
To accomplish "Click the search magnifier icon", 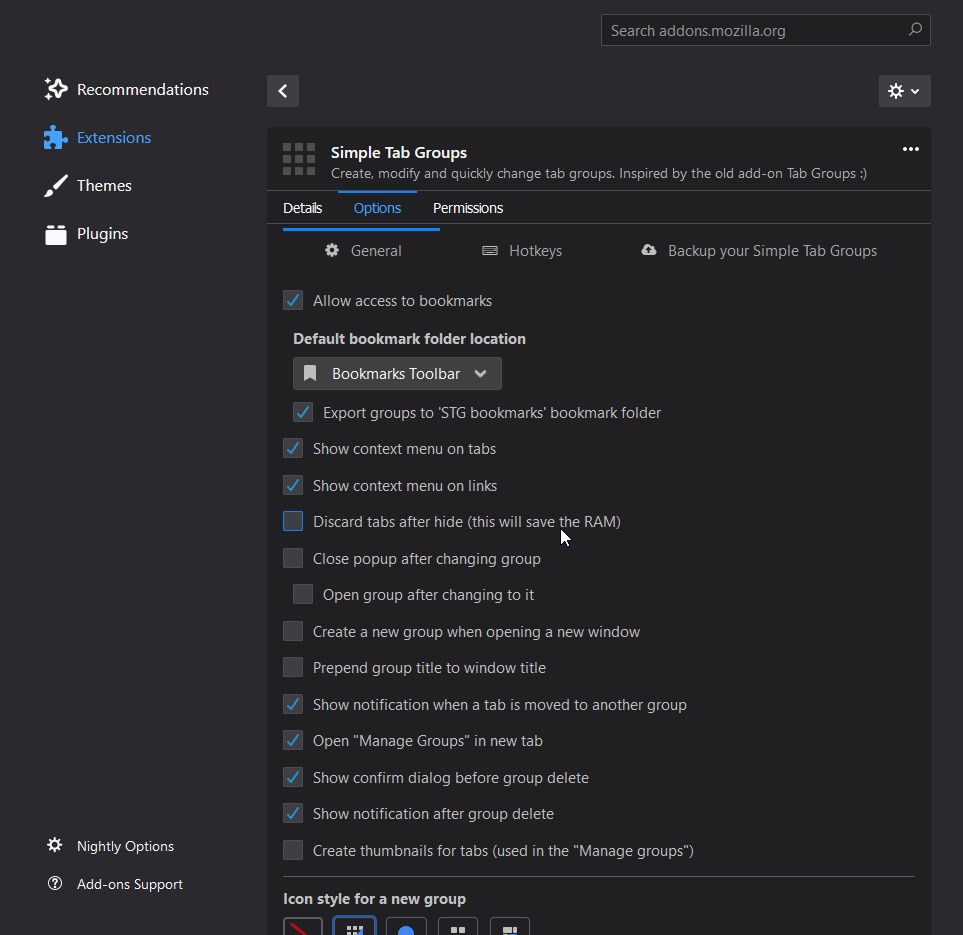I will [x=914, y=29].
